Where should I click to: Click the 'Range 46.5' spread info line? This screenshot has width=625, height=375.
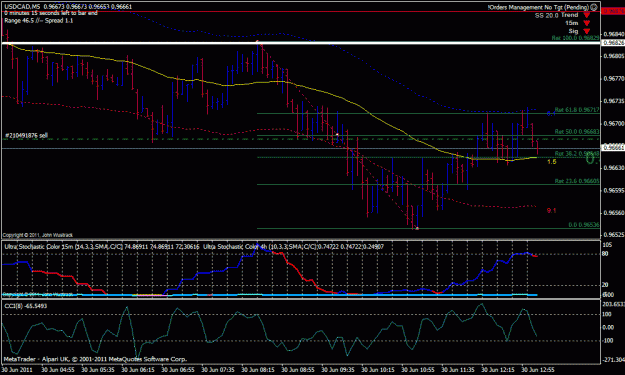point(39,20)
